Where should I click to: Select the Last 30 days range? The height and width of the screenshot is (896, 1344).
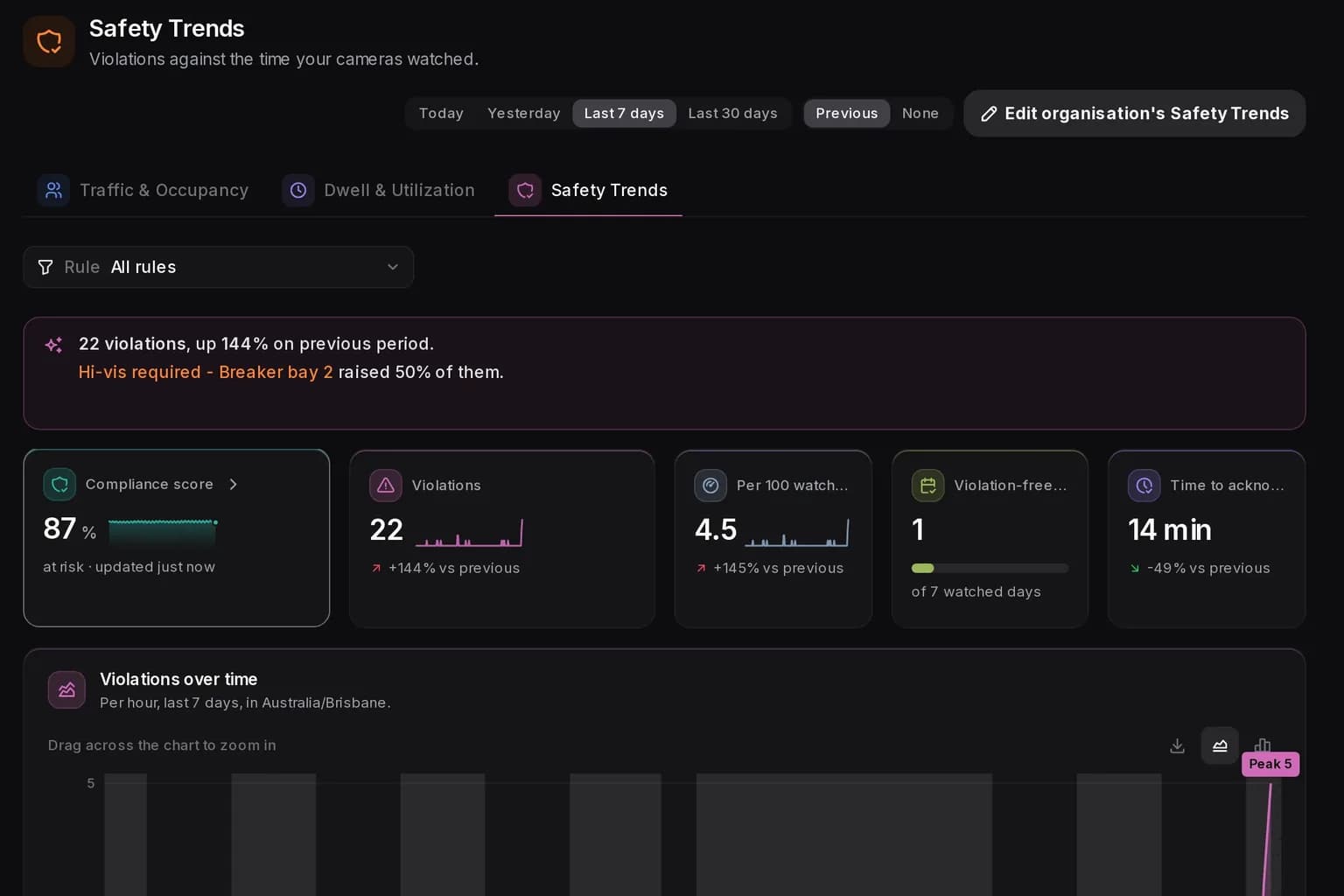click(732, 114)
